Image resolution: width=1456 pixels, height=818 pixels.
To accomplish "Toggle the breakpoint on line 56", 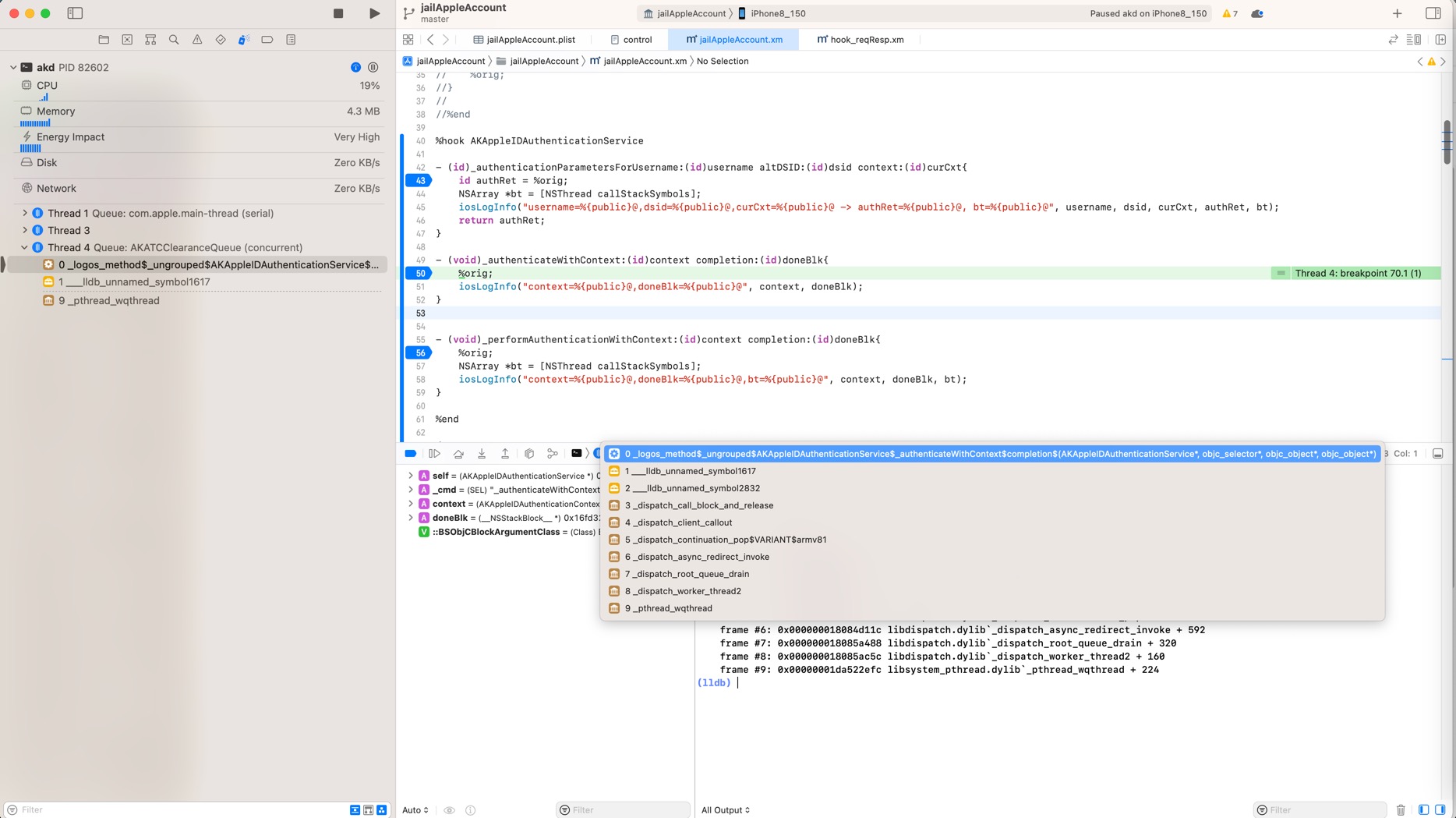I will [419, 352].
